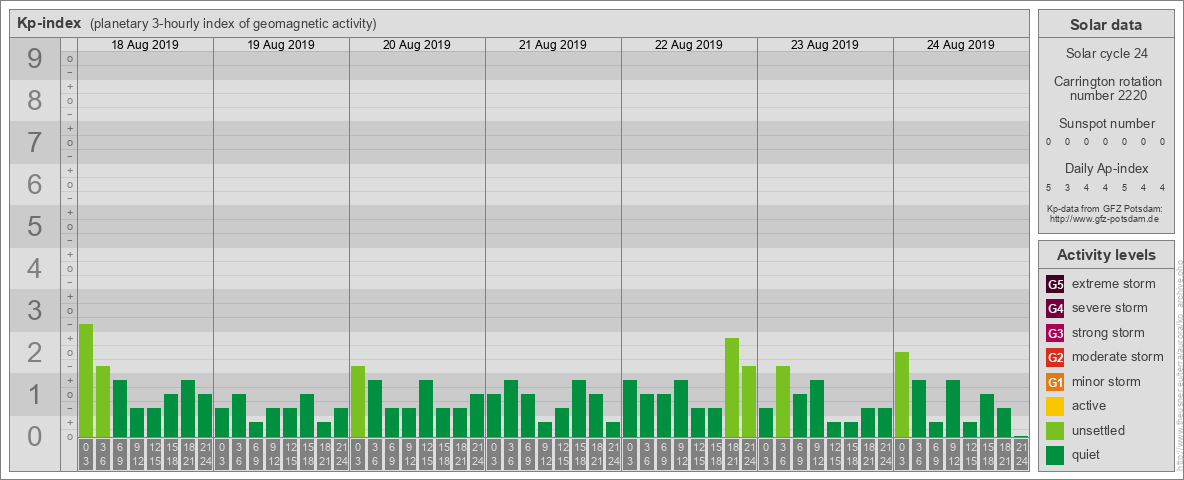
Task: Click the unsettled 0-3 bar on 20 Aug
Action: pos(357,402)
